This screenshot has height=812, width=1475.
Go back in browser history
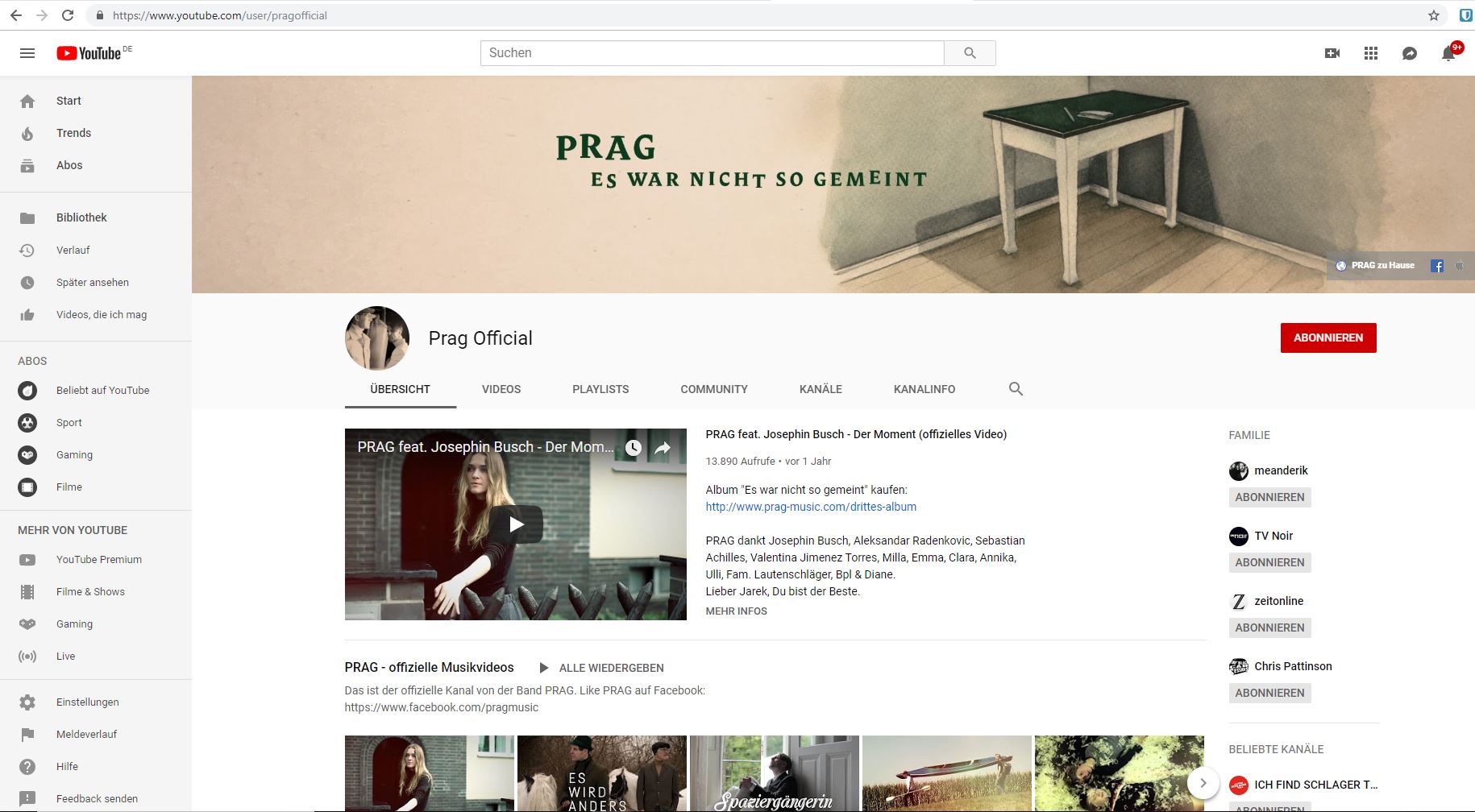pyautogui.click(x=16, y=15)
